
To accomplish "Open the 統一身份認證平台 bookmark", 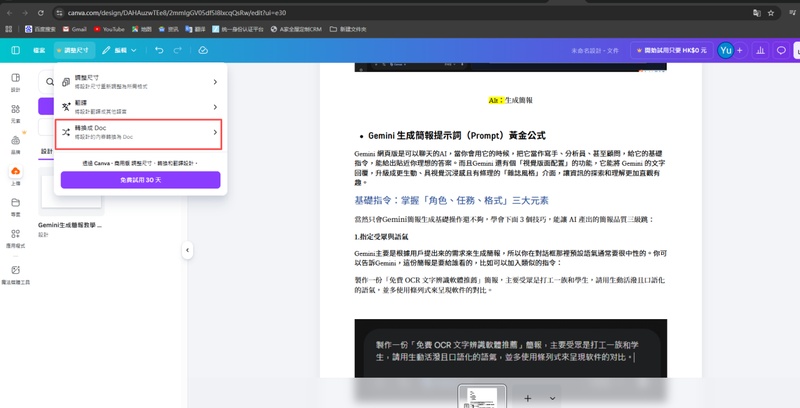I will pyautogui.click(x=238, y=29).
